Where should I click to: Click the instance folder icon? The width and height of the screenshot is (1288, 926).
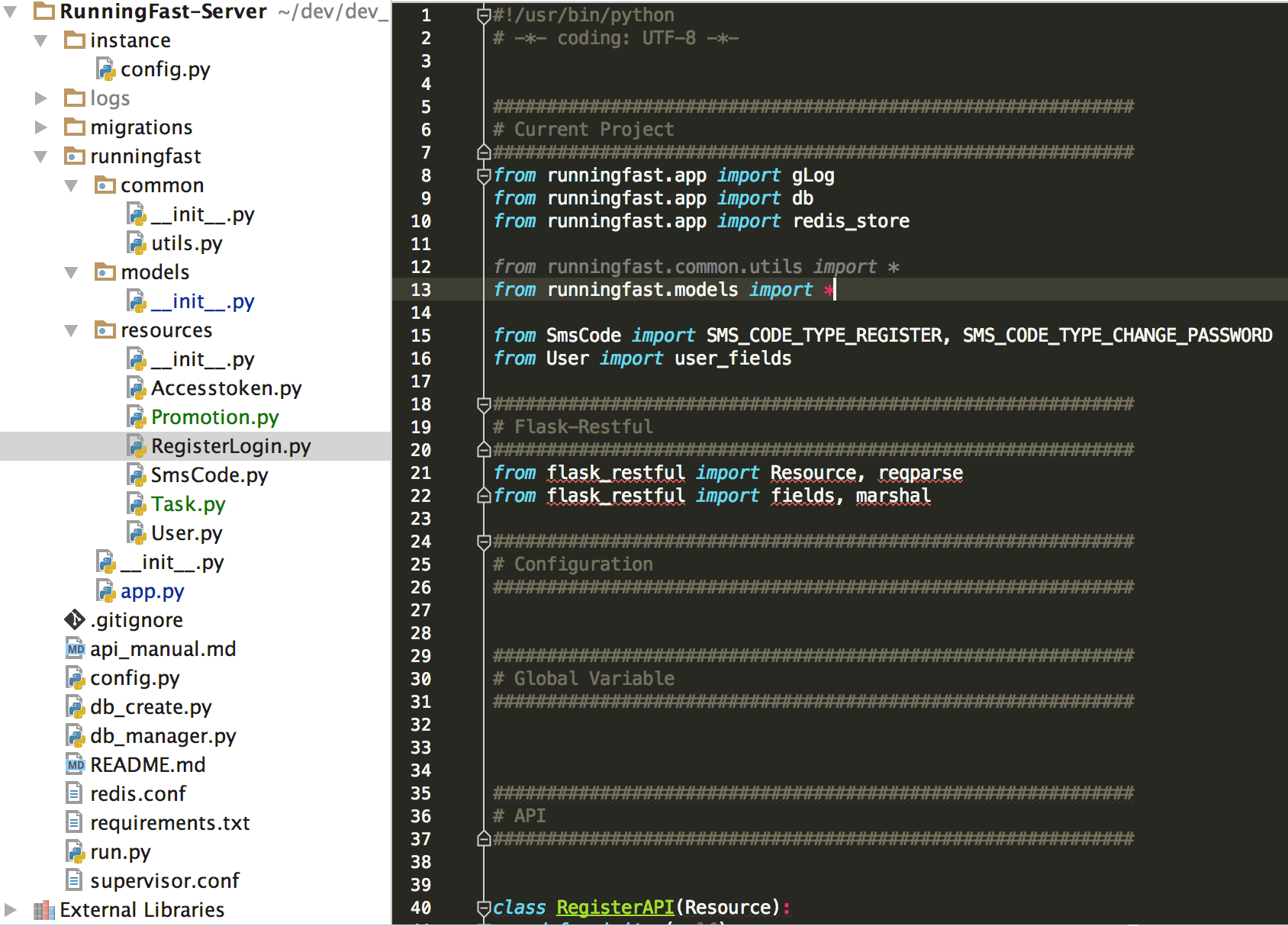[75, 40]
